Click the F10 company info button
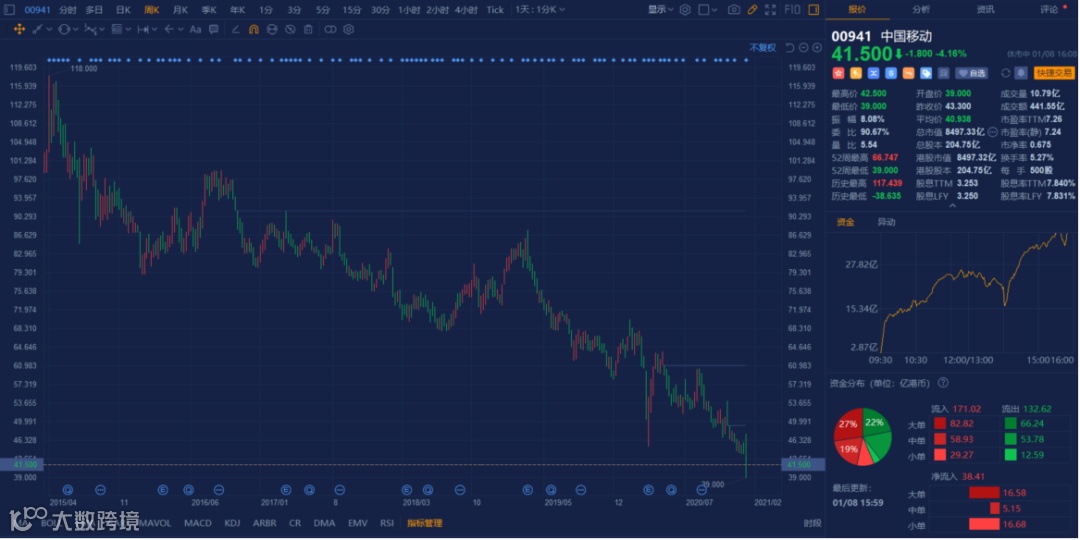 pyautogui.click(x=792, y=10)
